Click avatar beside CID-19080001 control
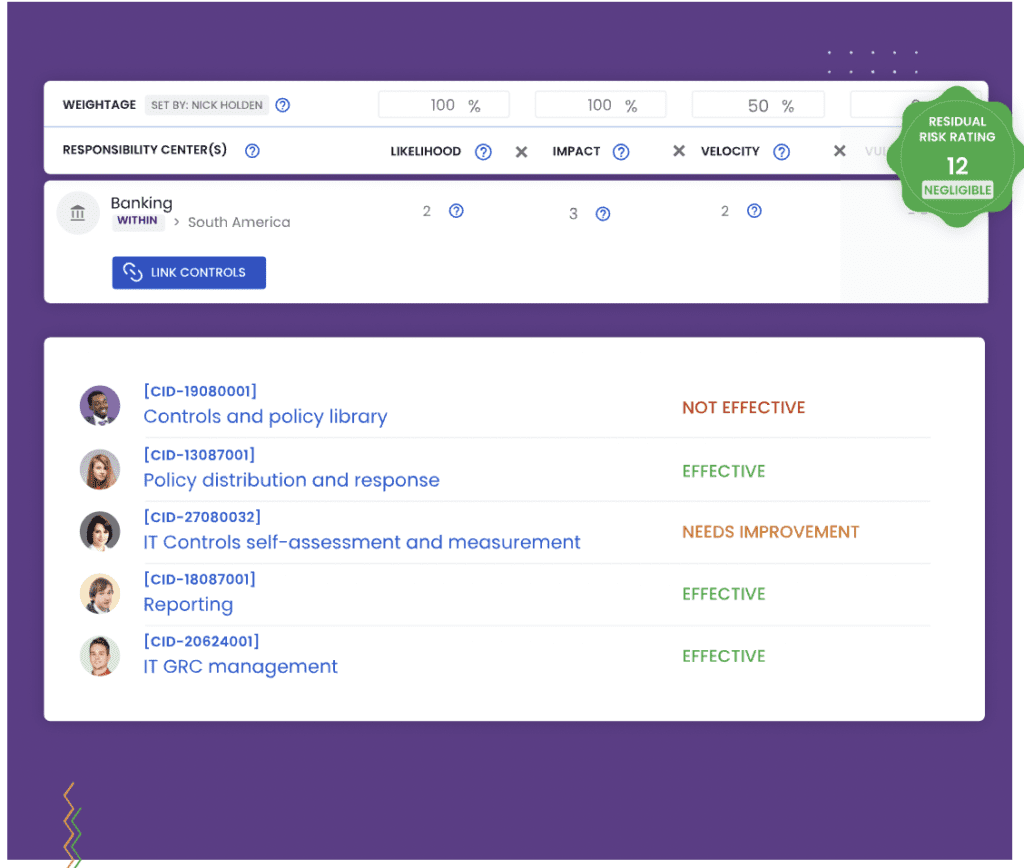This screenshot has width=1024, height=868. coord(100,406)
